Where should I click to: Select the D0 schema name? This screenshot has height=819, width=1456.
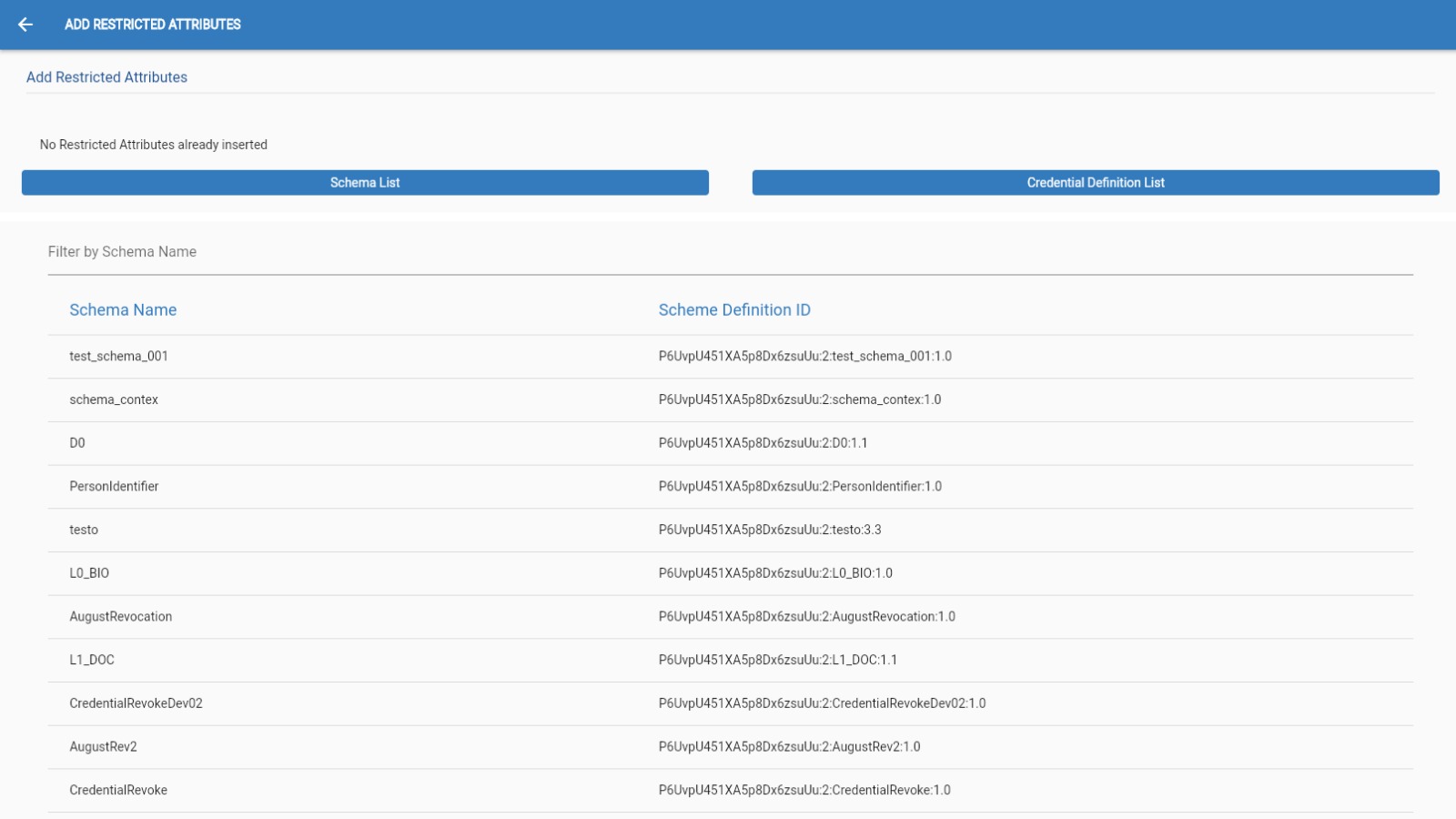(77, 443)
